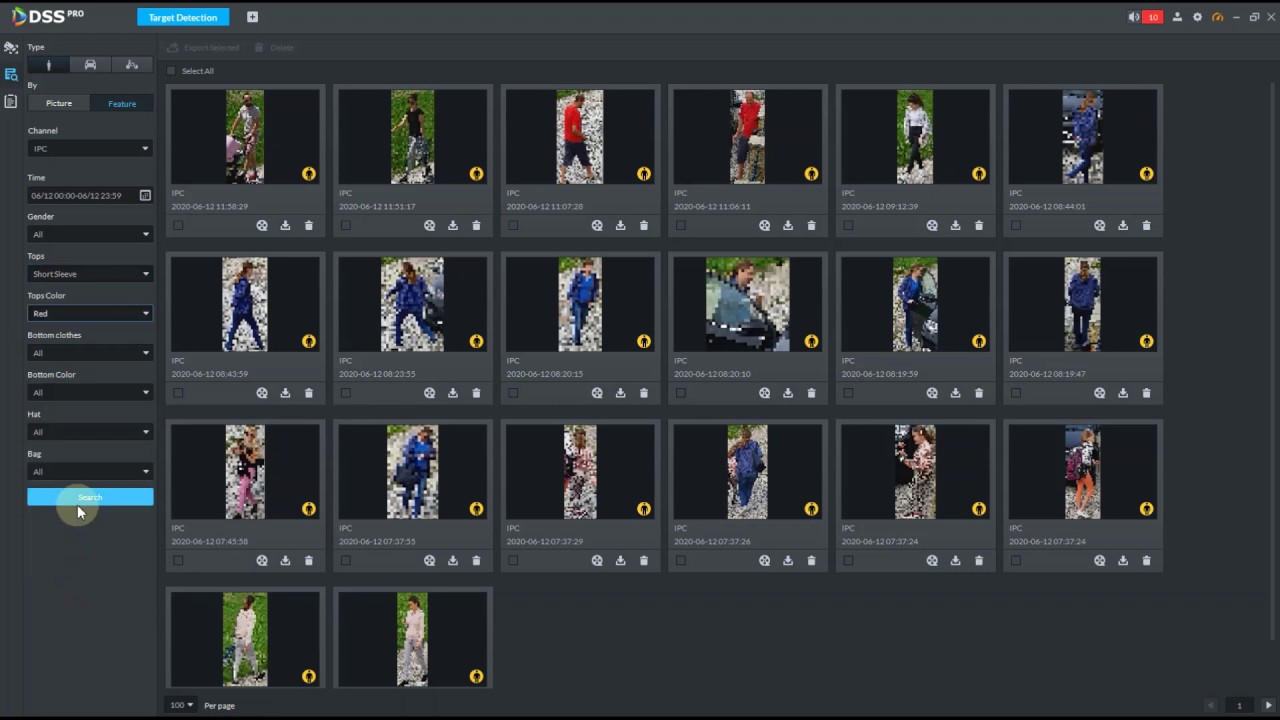This screenshot has width=1280, height=720.
Task: Check the box for the 08:19:47 result
Action: [1016, 393]
